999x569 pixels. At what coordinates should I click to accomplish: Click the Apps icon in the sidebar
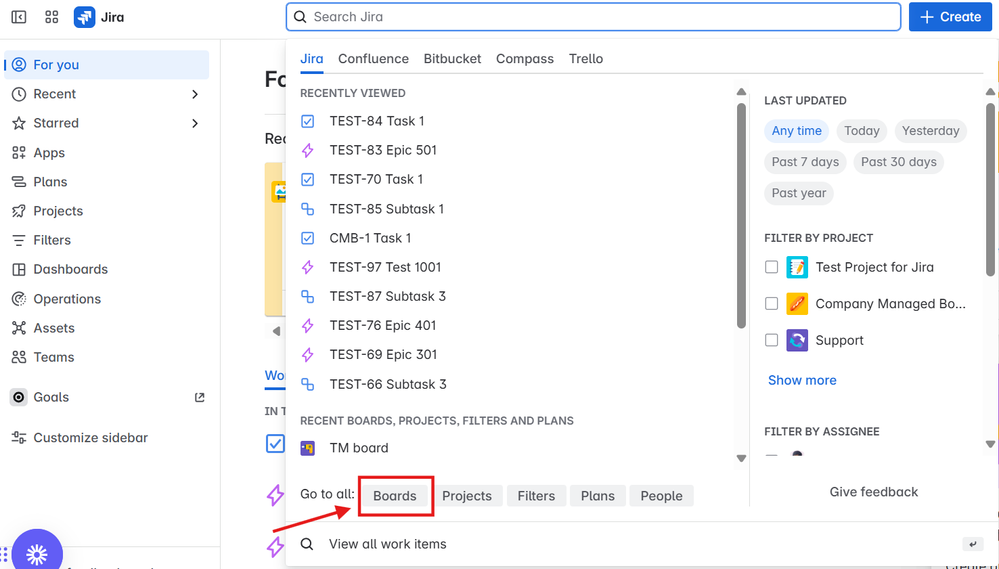pyautogui.click(x=19, y=153)
